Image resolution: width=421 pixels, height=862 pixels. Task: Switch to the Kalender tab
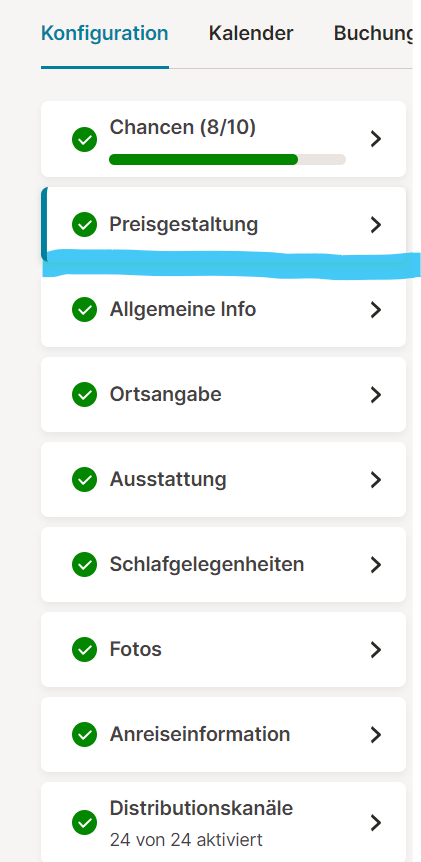(x=251, y=34)
